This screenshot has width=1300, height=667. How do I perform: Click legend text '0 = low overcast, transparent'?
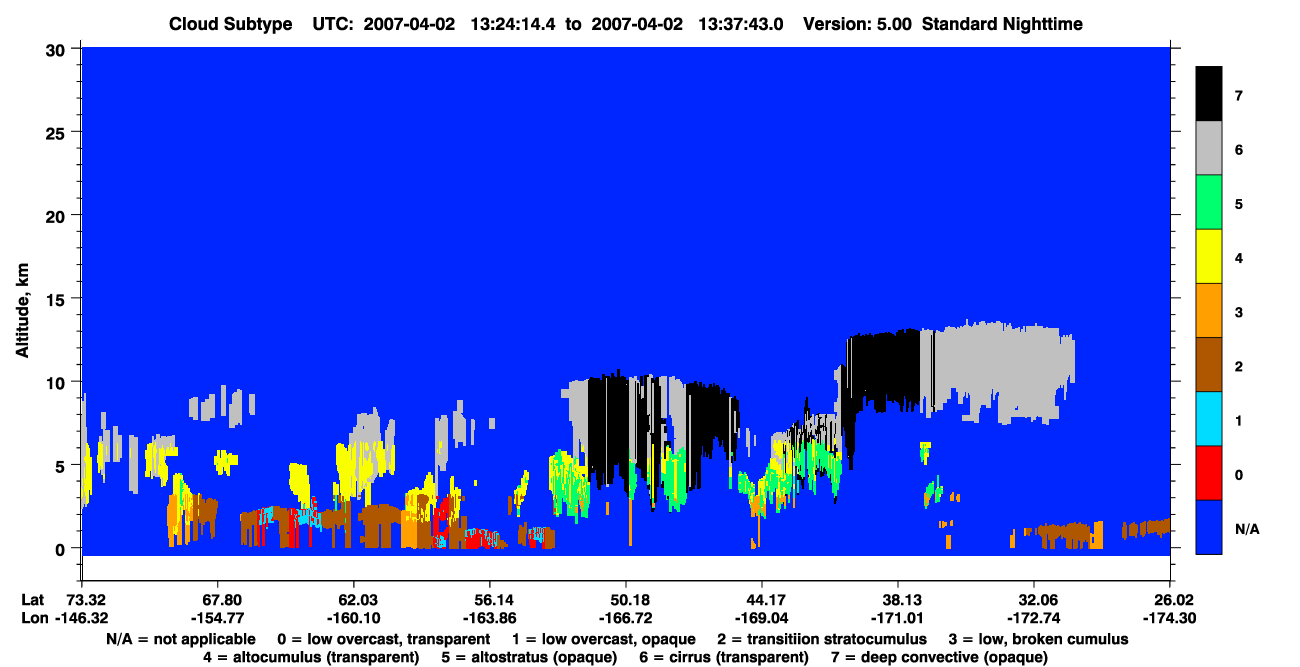[x=383, y=638]
